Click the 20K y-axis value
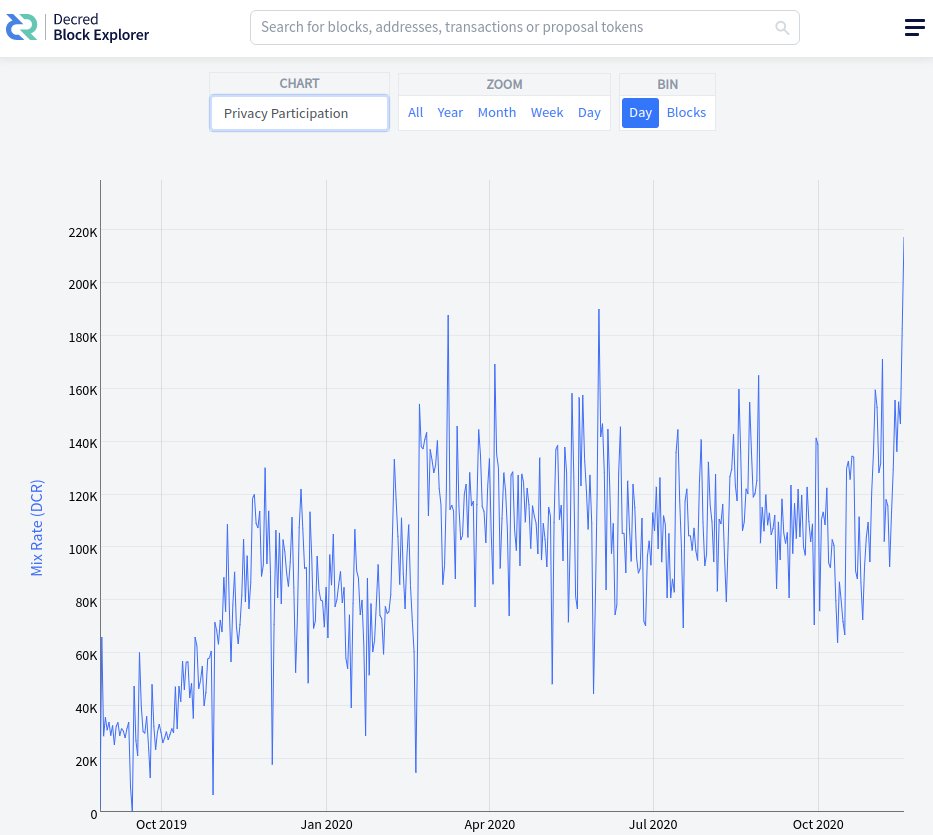Image resolution: width=933 pixels, height=835 pixels. (86, 761)
